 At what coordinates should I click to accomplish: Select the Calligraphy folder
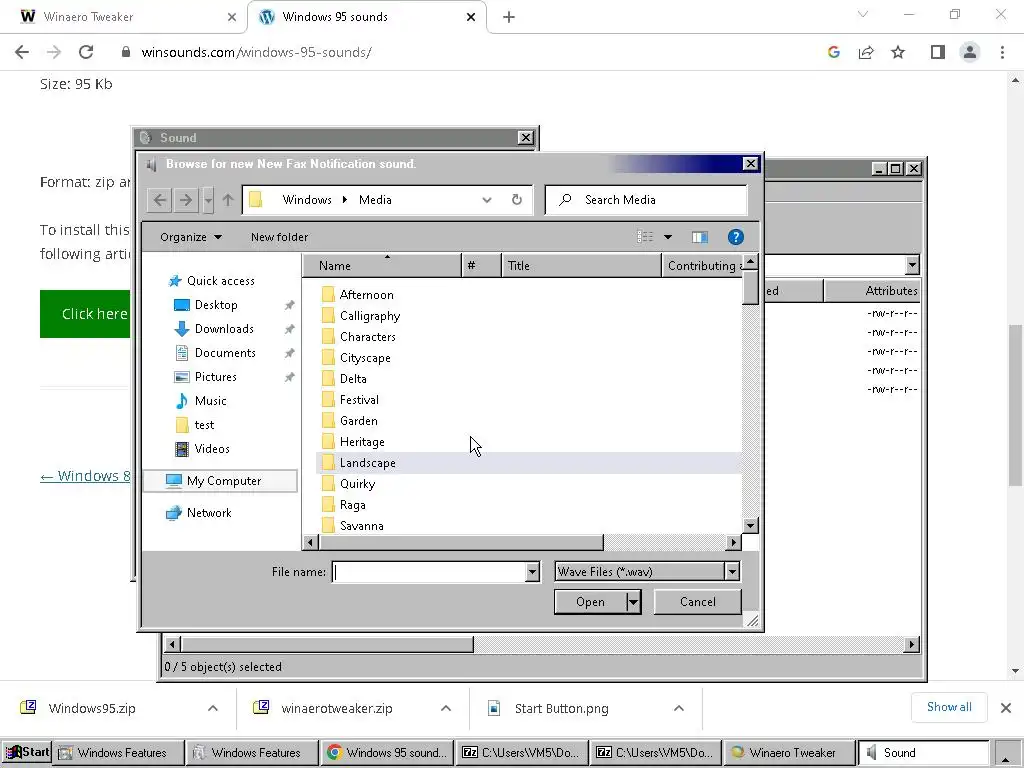coord(370,316)
